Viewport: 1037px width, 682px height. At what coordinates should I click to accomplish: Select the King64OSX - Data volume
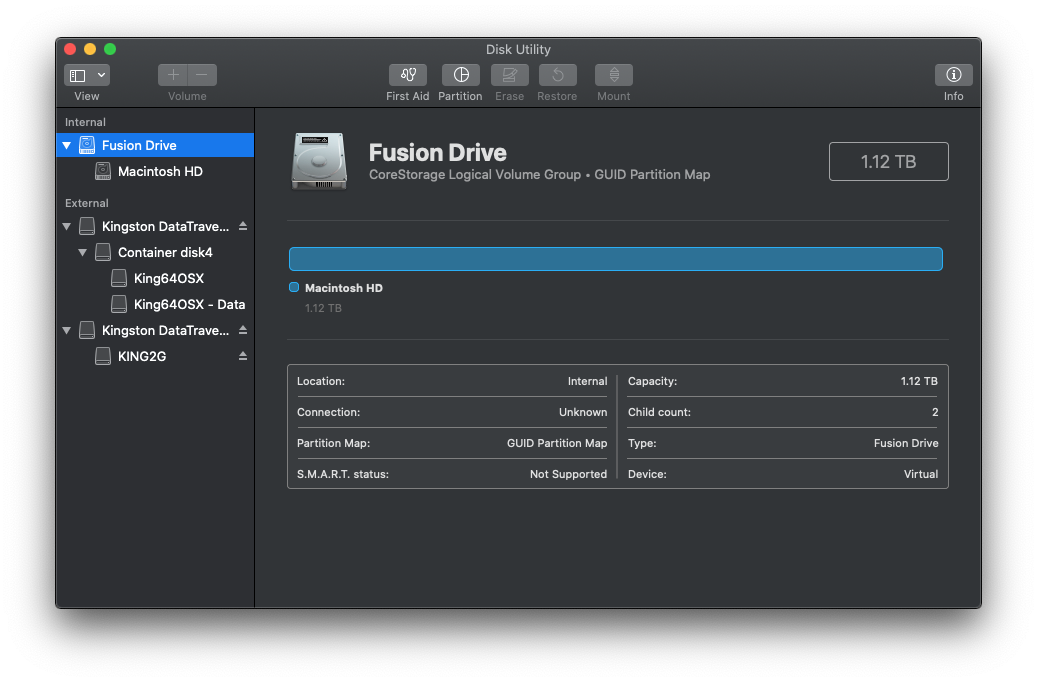[155, 304]
